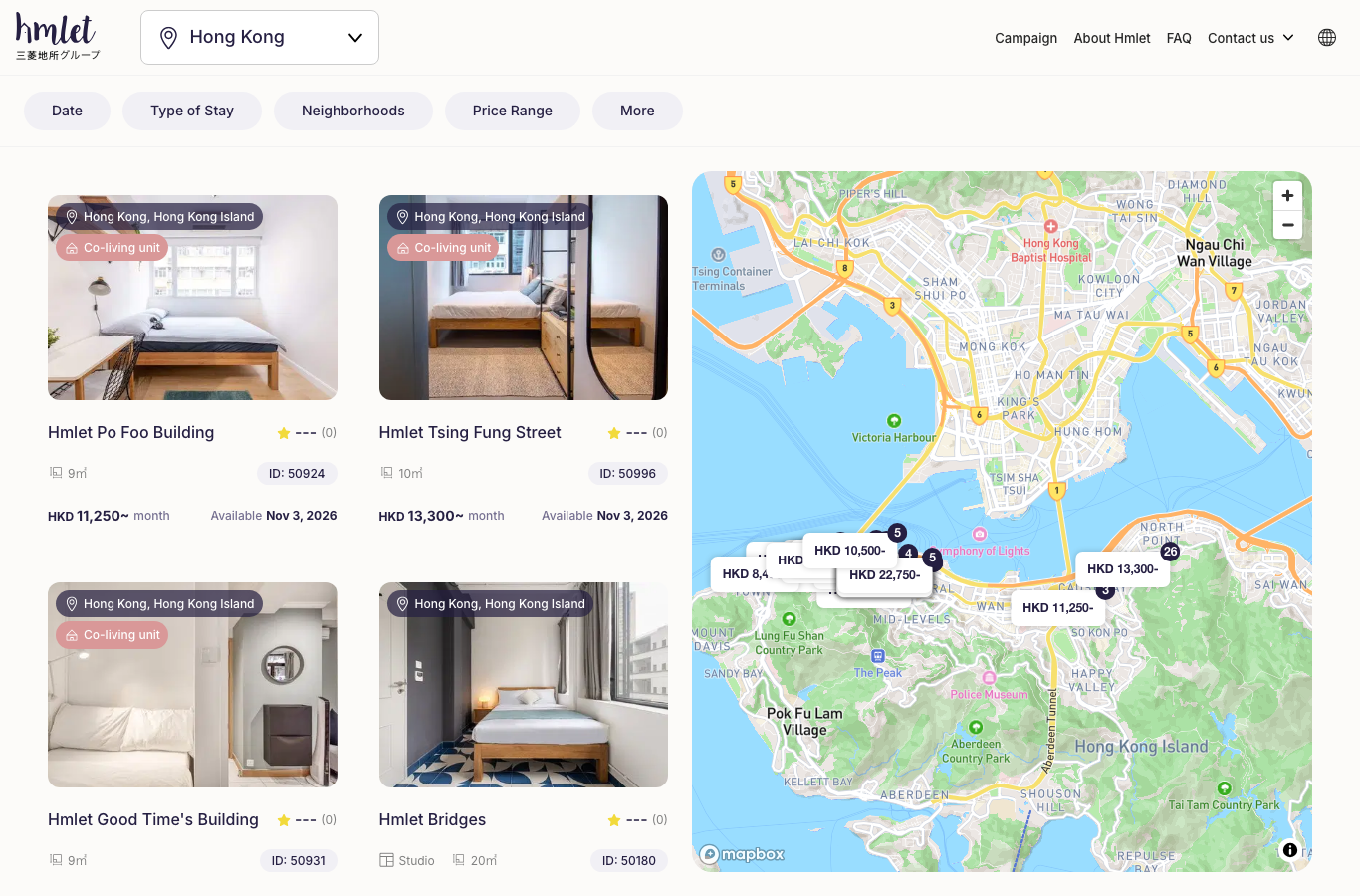Open the About Hmlet page
The width and height of the screenshot is (1360, 896).
1112,38
